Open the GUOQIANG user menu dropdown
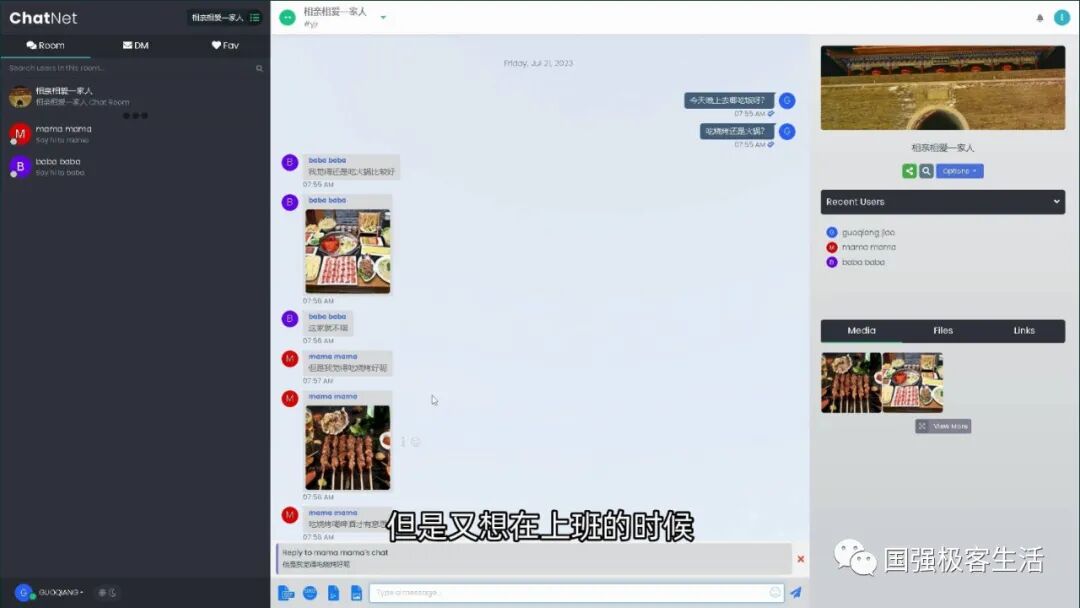This screenshot has width=1080, height=608. pos(61,592)
